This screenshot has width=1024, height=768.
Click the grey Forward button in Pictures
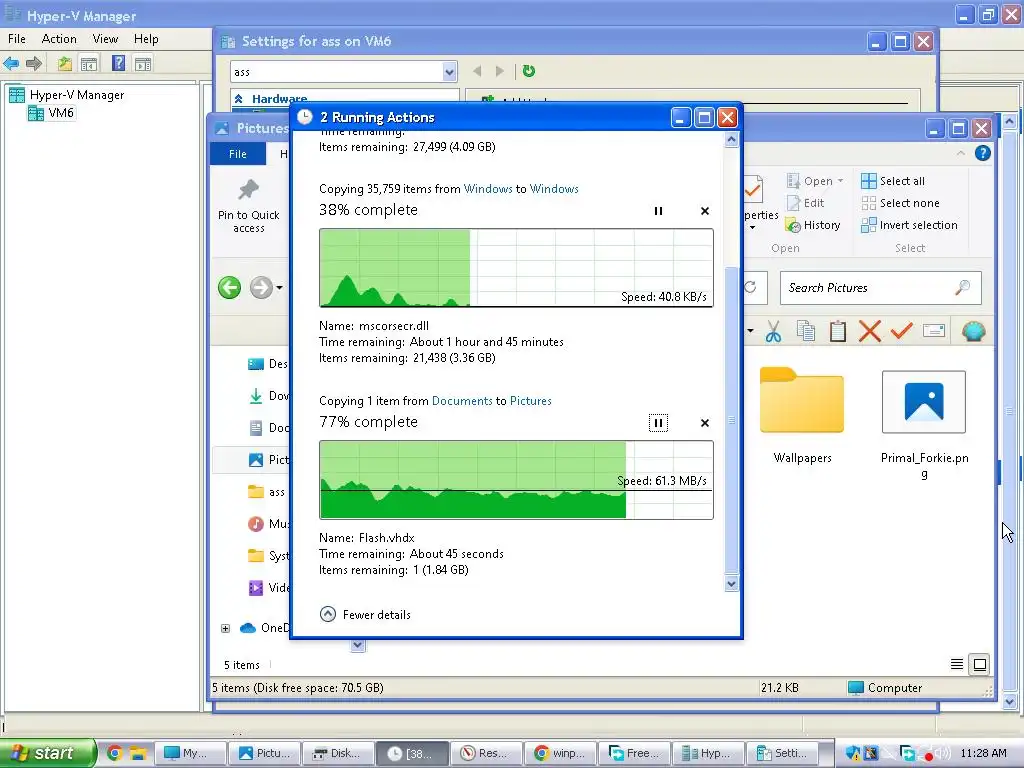tap(261, 287)
